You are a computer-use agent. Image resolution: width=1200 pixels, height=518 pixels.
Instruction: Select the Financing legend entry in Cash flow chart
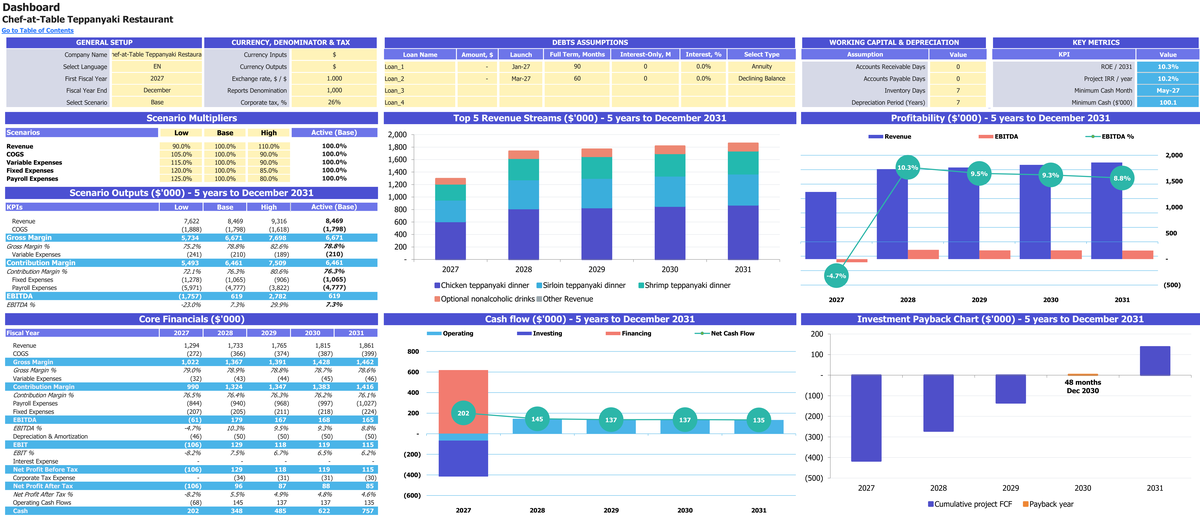click(620, 333)
